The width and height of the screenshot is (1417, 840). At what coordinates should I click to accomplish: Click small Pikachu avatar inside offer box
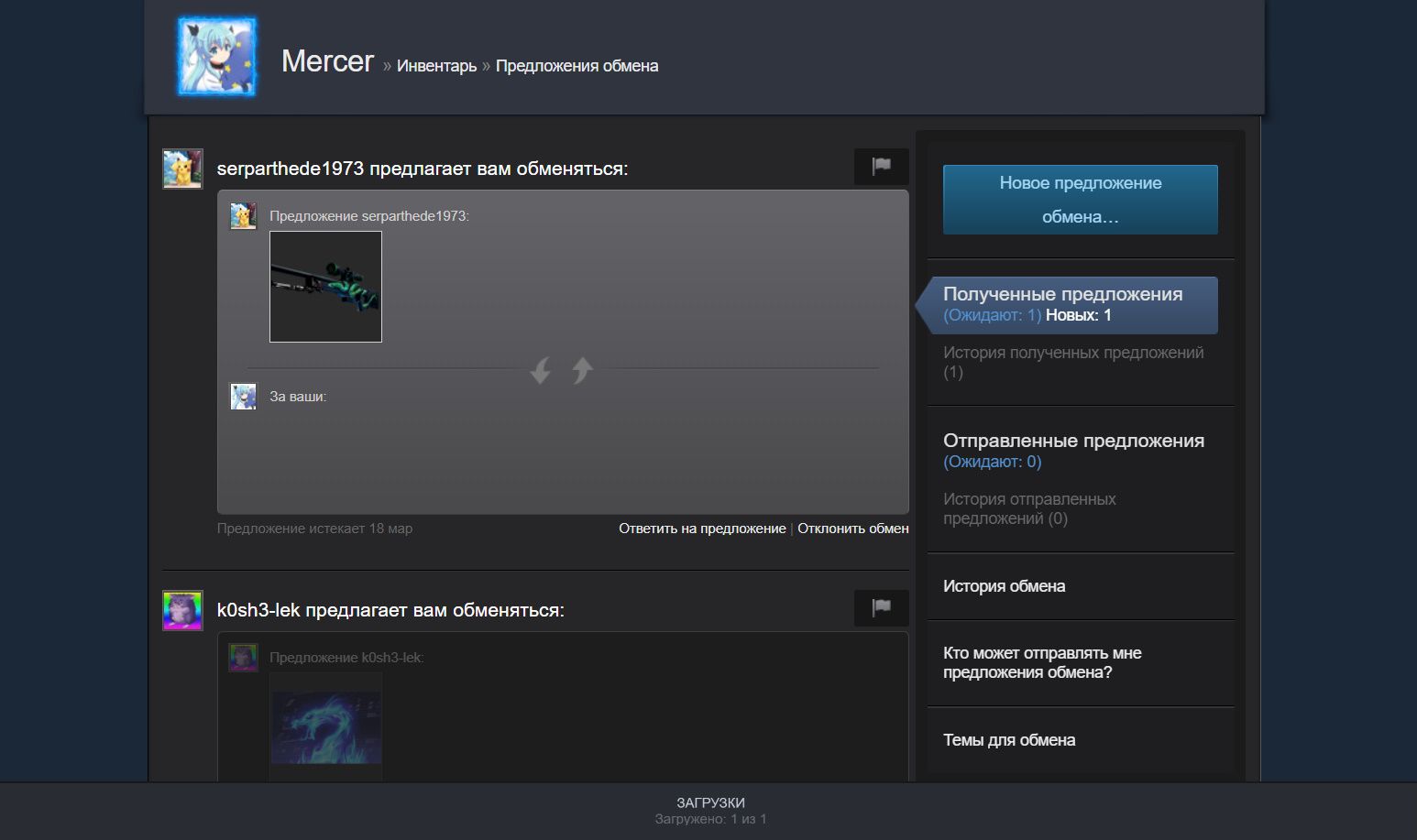tap(243, 216)
